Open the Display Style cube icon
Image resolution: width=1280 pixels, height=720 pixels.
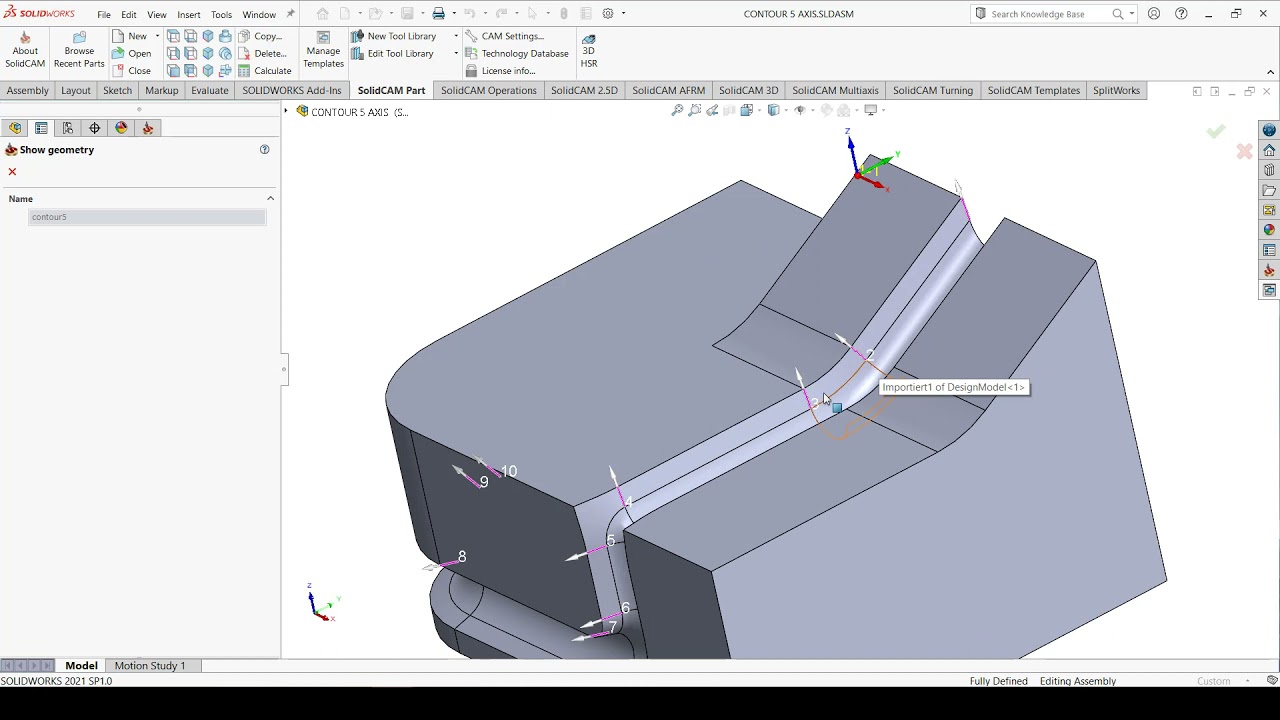pos(773,111)
